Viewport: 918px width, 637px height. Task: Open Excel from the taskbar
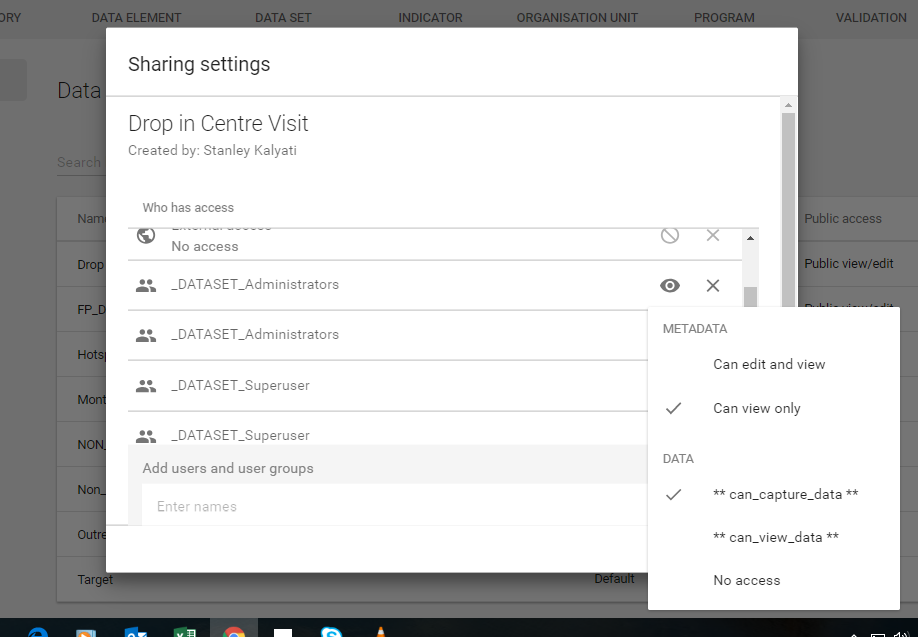click(x=185, y=630)
